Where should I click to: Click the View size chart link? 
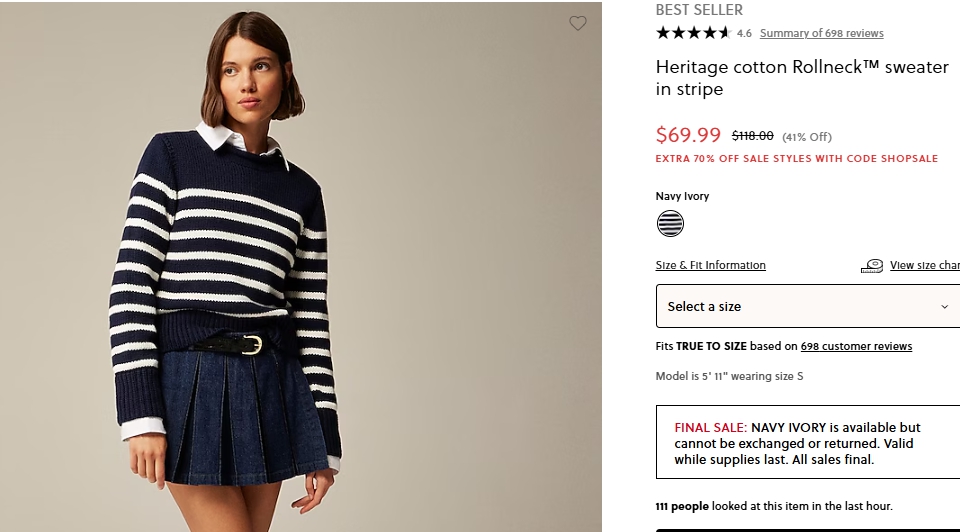[x=924, y=265]
